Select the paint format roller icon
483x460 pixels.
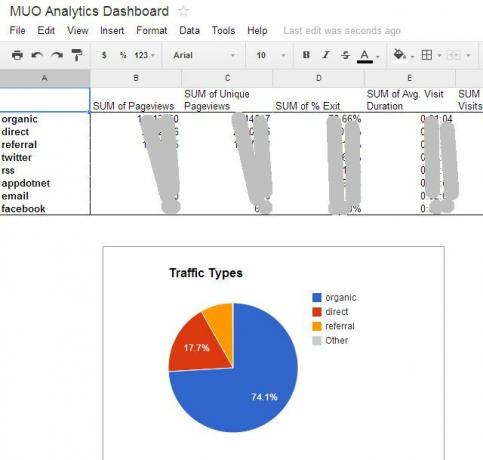pos(77,55)
